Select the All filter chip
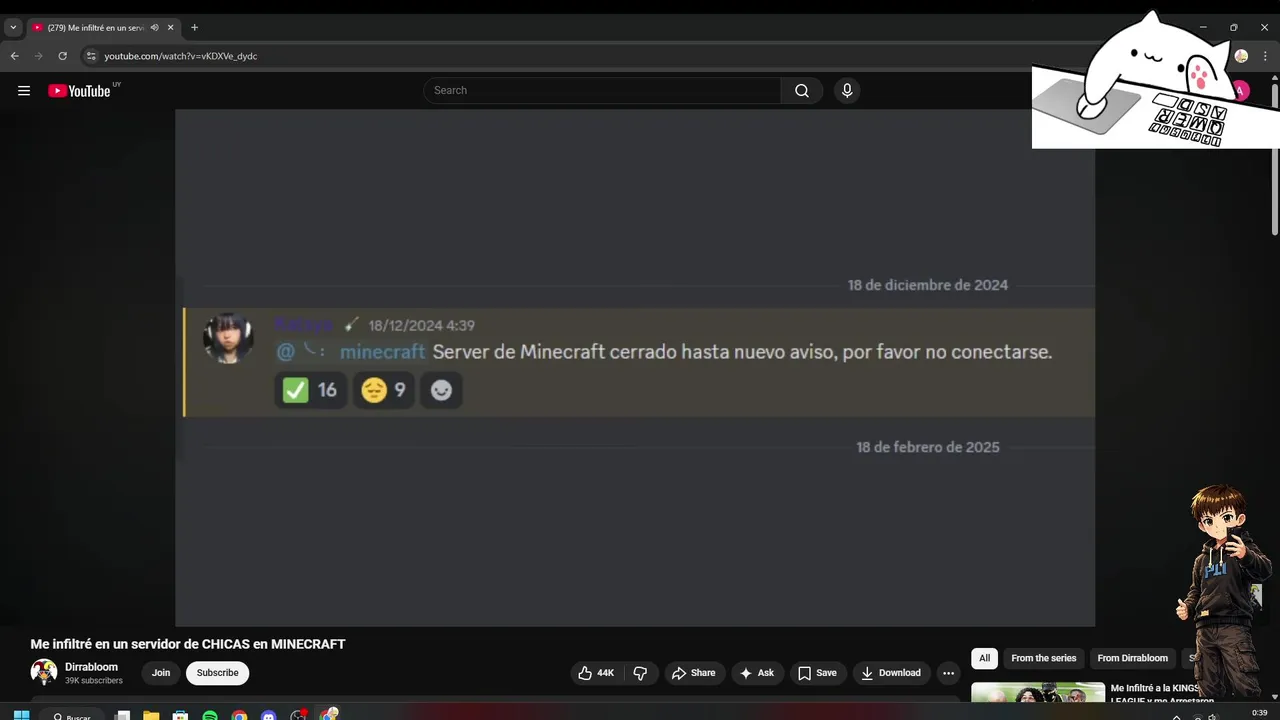Screen dimensions: 1280x720 984,658
